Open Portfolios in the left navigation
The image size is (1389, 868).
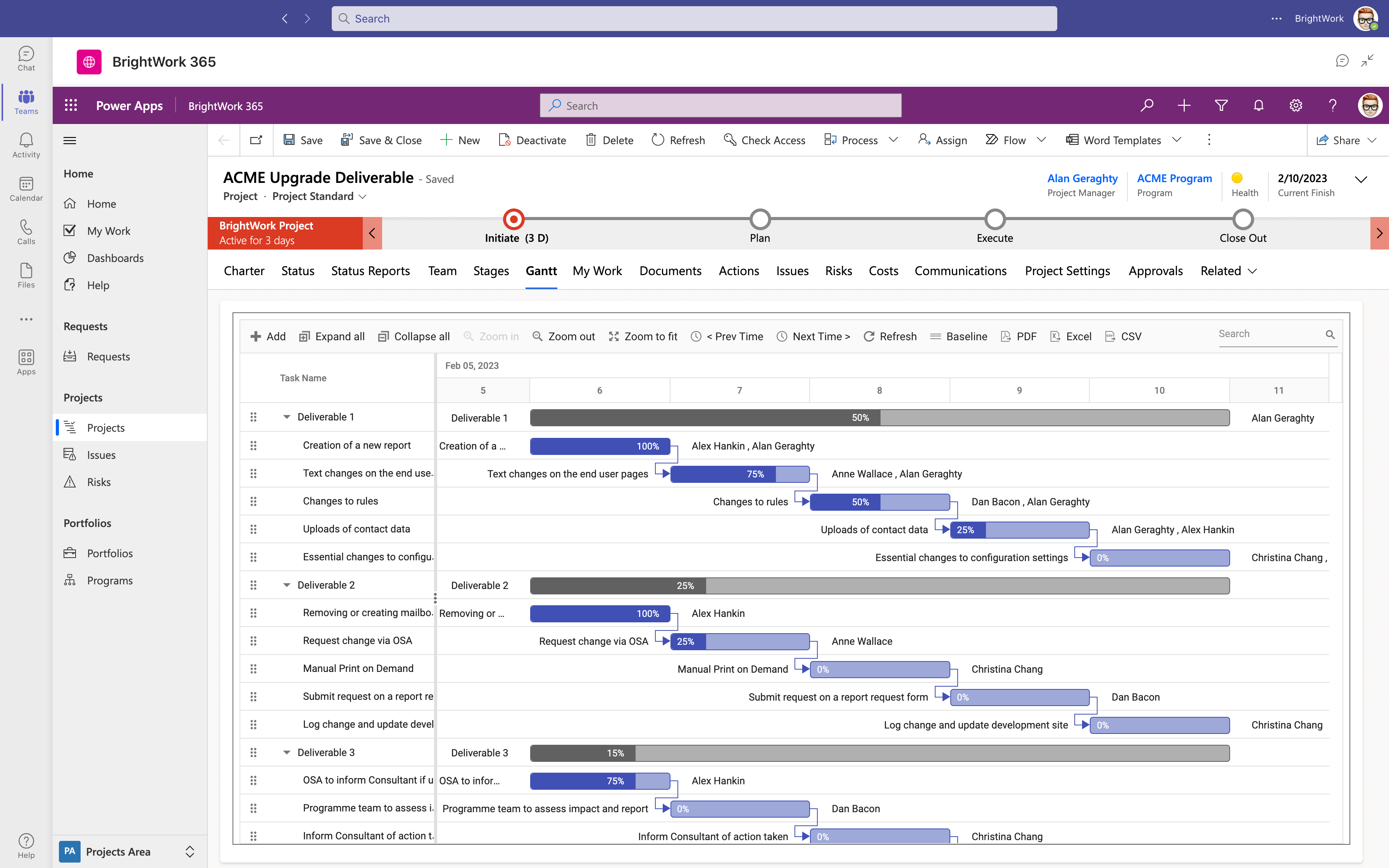(110, 553)
